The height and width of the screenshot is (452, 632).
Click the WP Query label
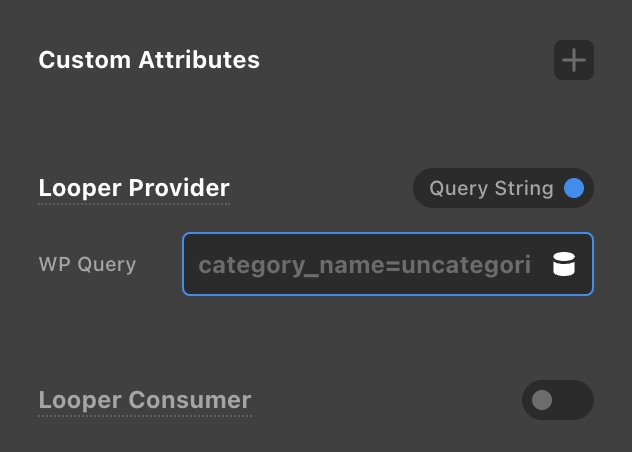click(x=87, y=265)
